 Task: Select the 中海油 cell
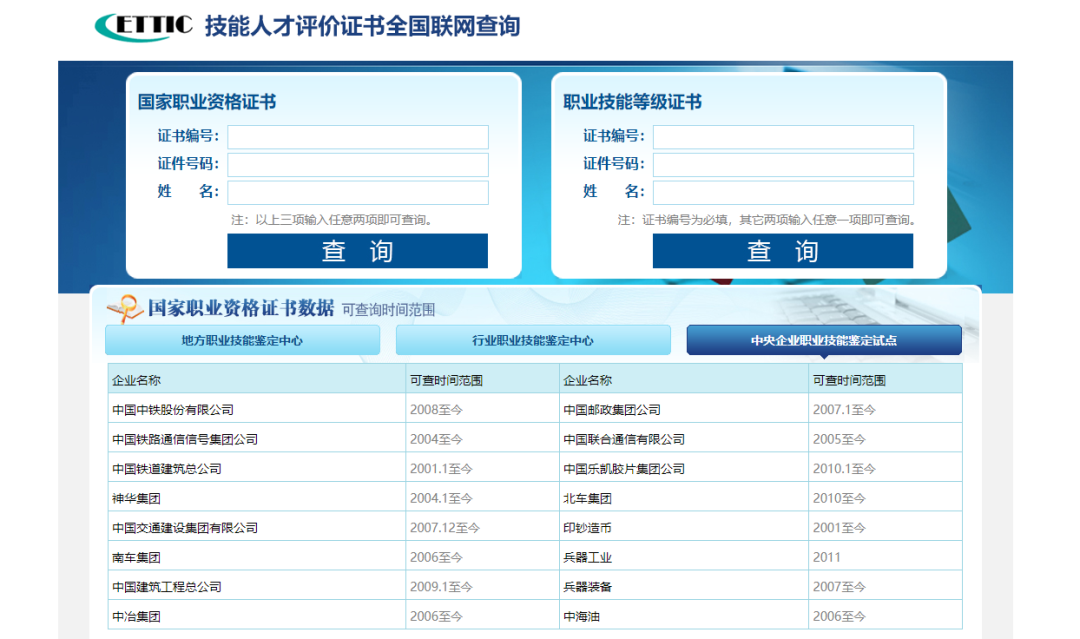(684, 616)
